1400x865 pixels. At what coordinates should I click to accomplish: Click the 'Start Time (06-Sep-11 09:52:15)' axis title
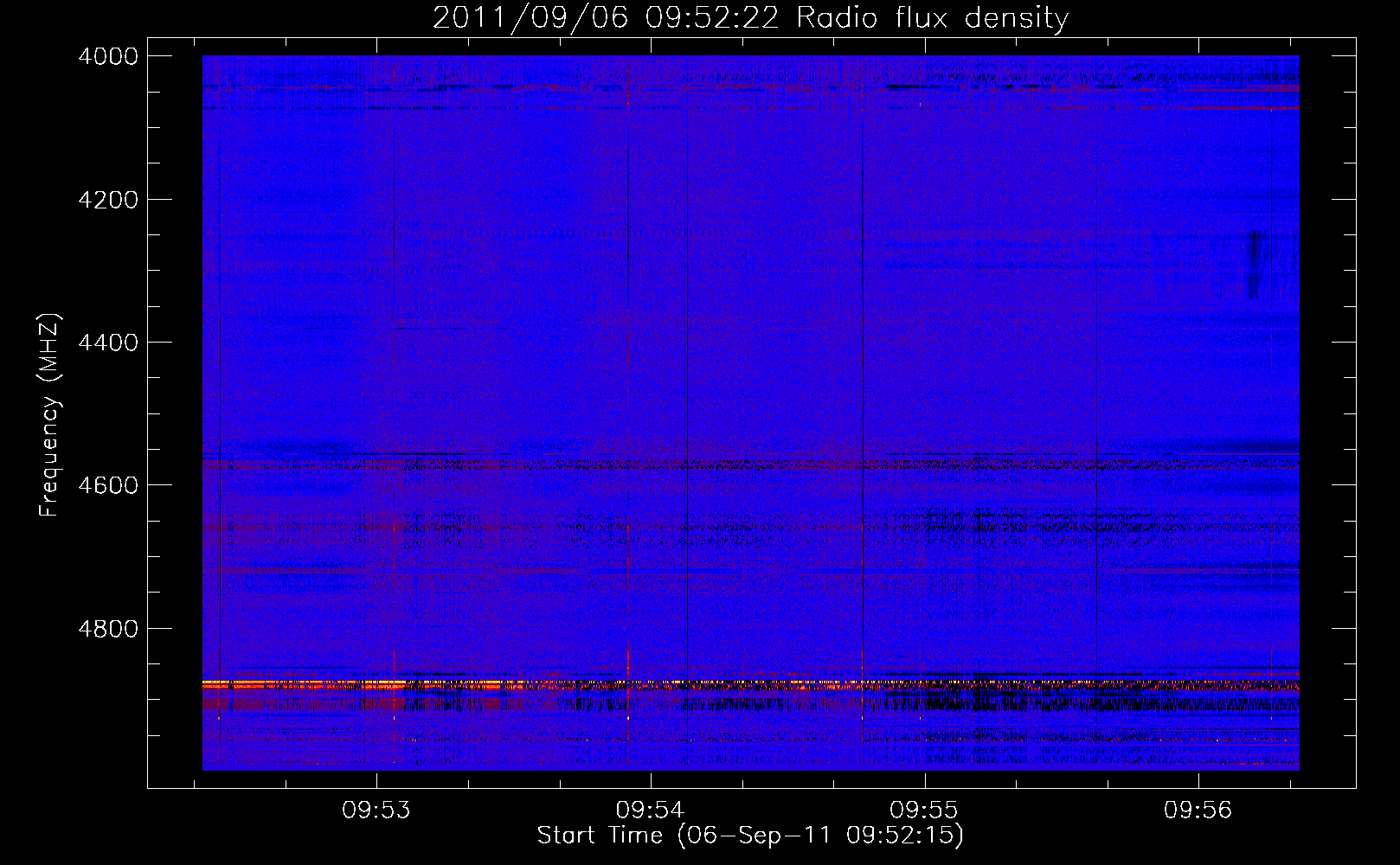750,836
